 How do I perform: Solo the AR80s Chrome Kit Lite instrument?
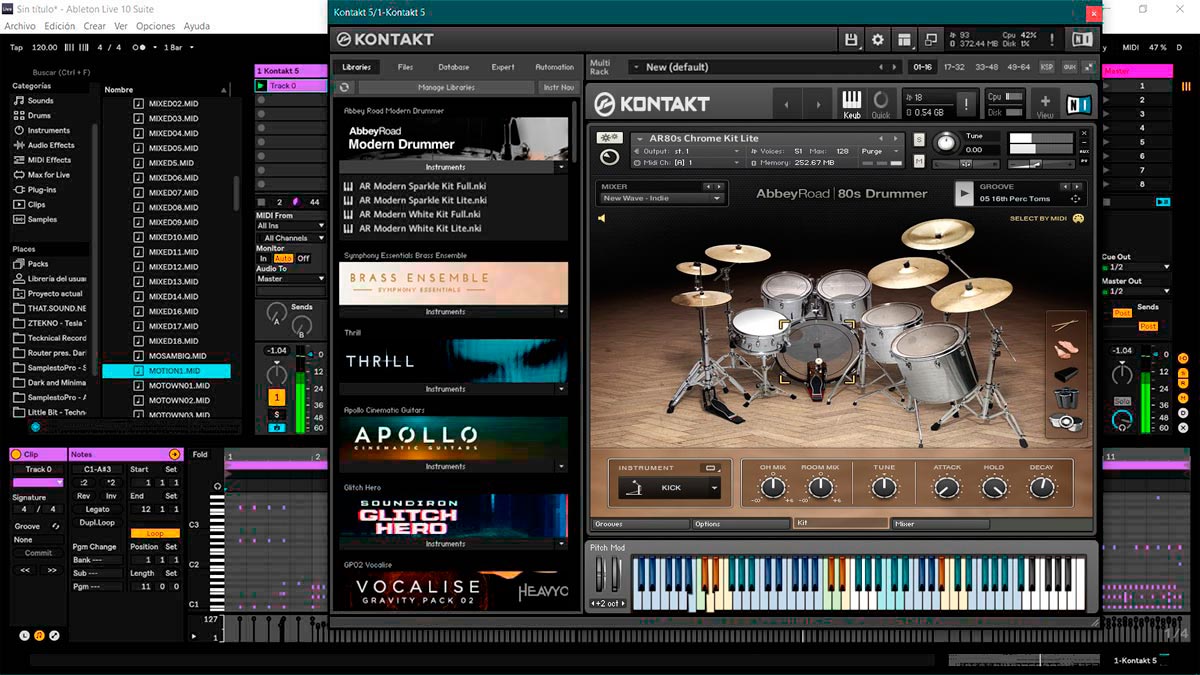coord(918,139)
